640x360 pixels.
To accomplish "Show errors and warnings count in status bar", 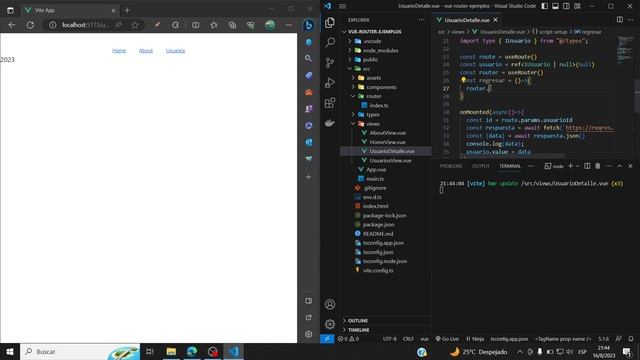I will pos(348,339).
